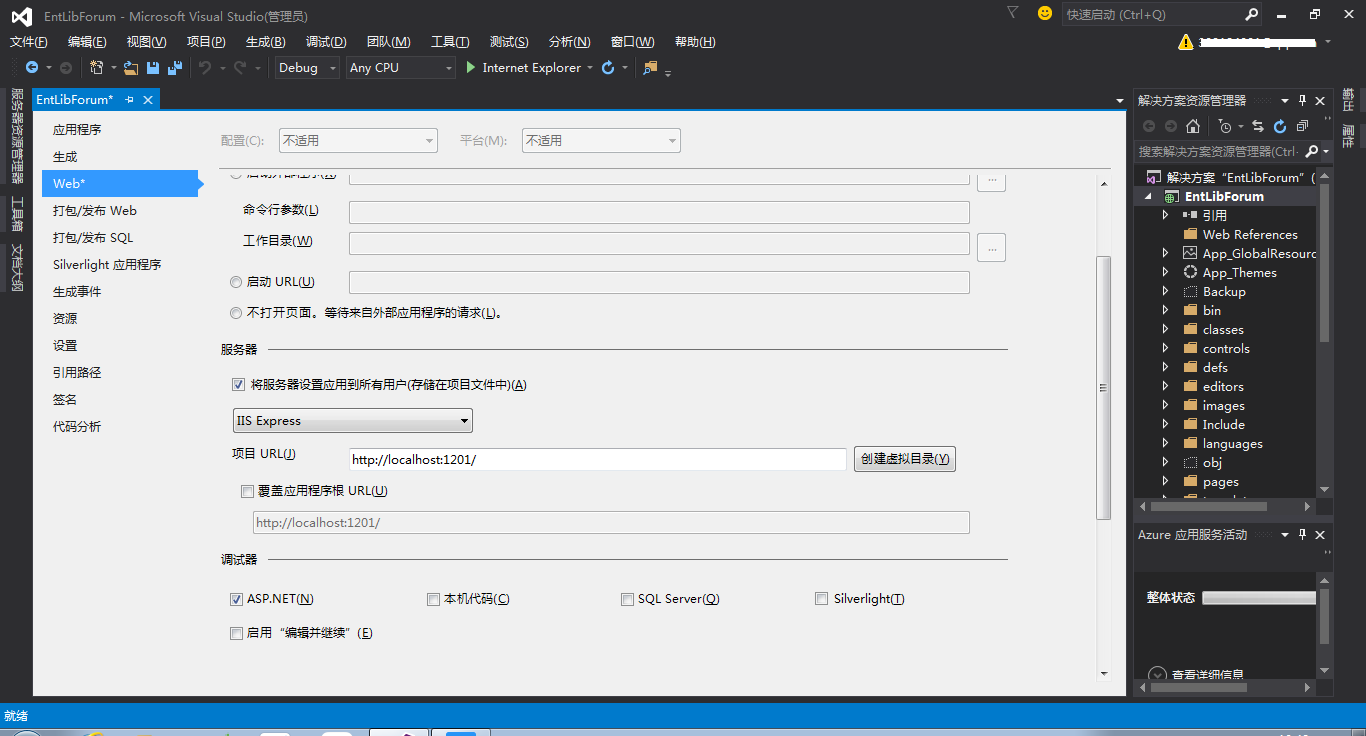Search Solution Explorer with the magnifier icon
The width and height of the screenshot is (1366, 736).
(x=1312, y=151)
